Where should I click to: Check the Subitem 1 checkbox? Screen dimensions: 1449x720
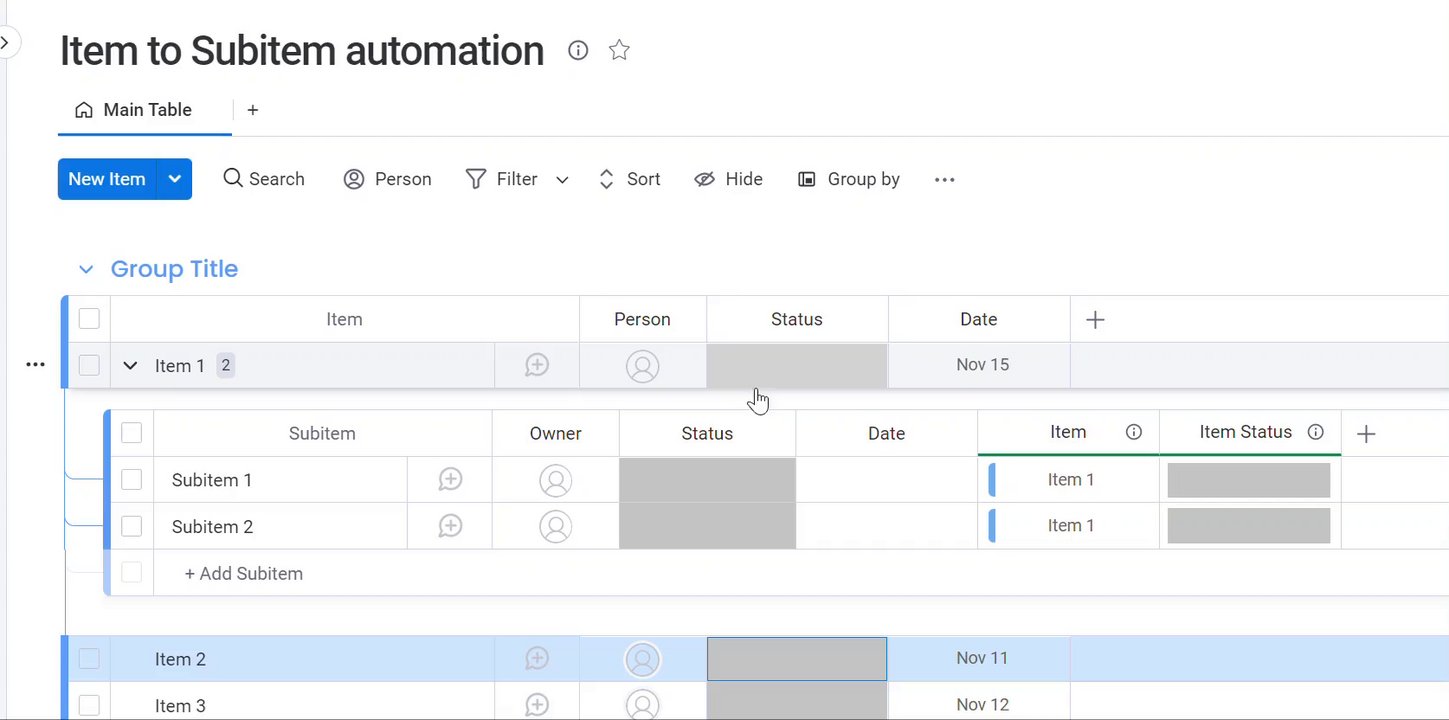point(131,480)
